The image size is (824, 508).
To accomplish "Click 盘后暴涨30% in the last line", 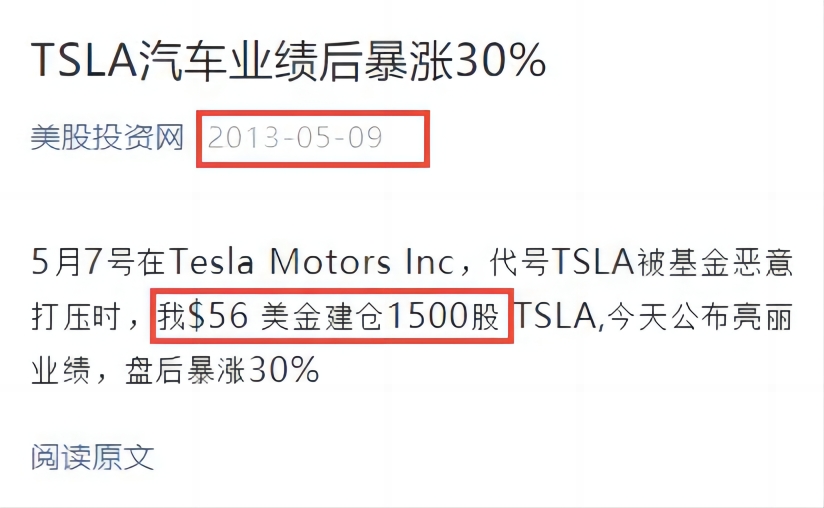I will click(x=222, y=370).
